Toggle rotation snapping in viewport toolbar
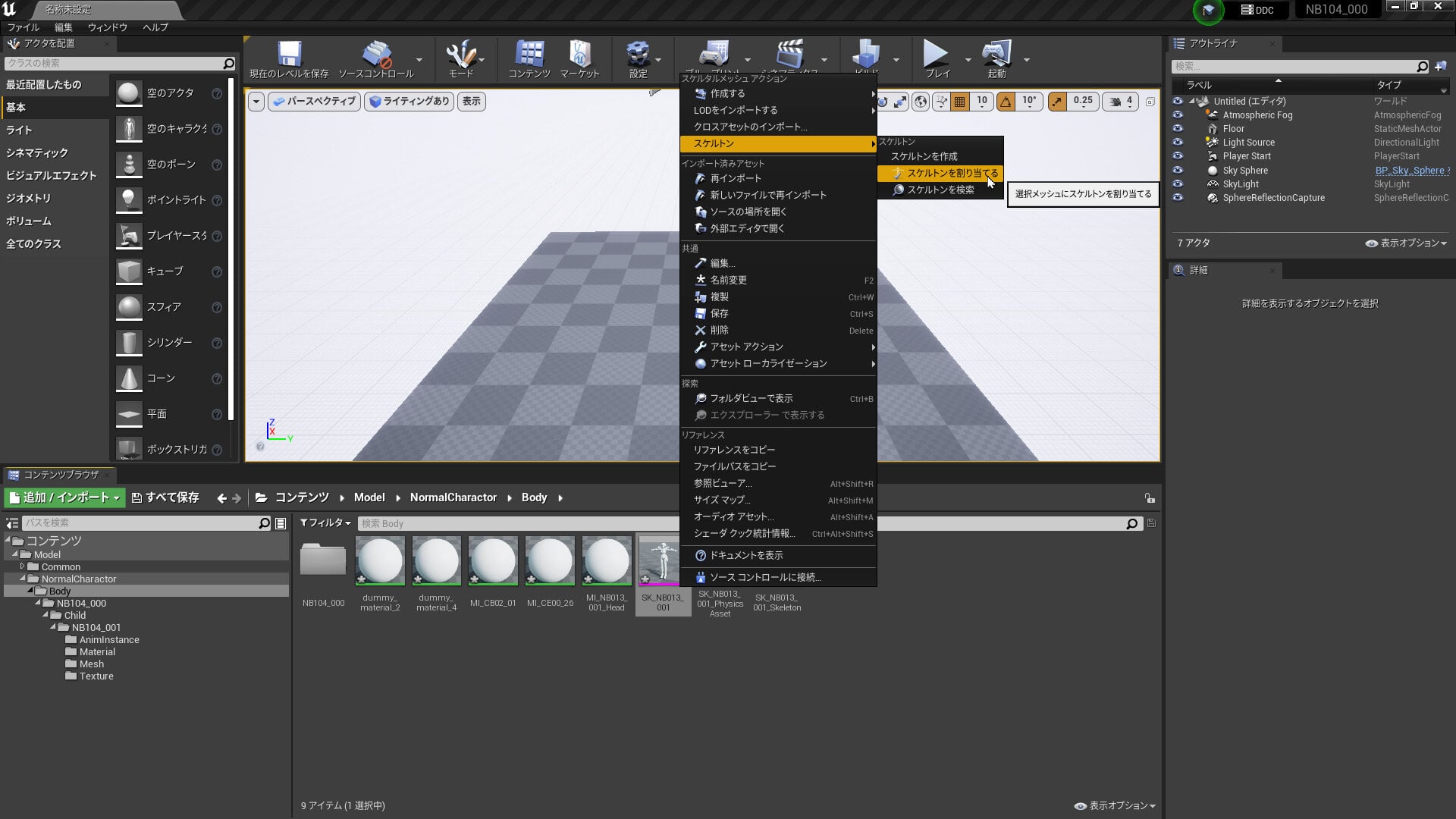This screenshot has height=819, width=1456. click(1006, 102)
